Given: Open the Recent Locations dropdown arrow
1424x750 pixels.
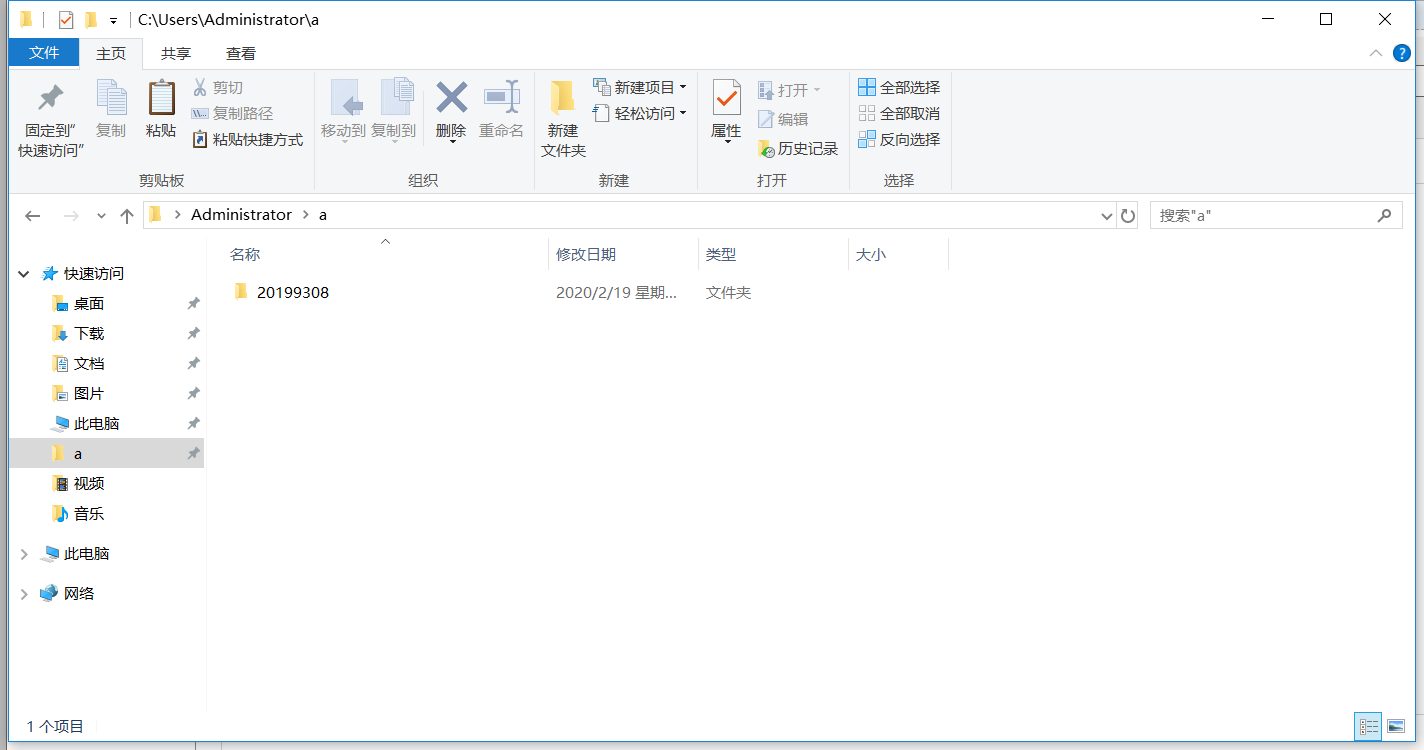Looking at the screenshot, I should pos(101,216).
